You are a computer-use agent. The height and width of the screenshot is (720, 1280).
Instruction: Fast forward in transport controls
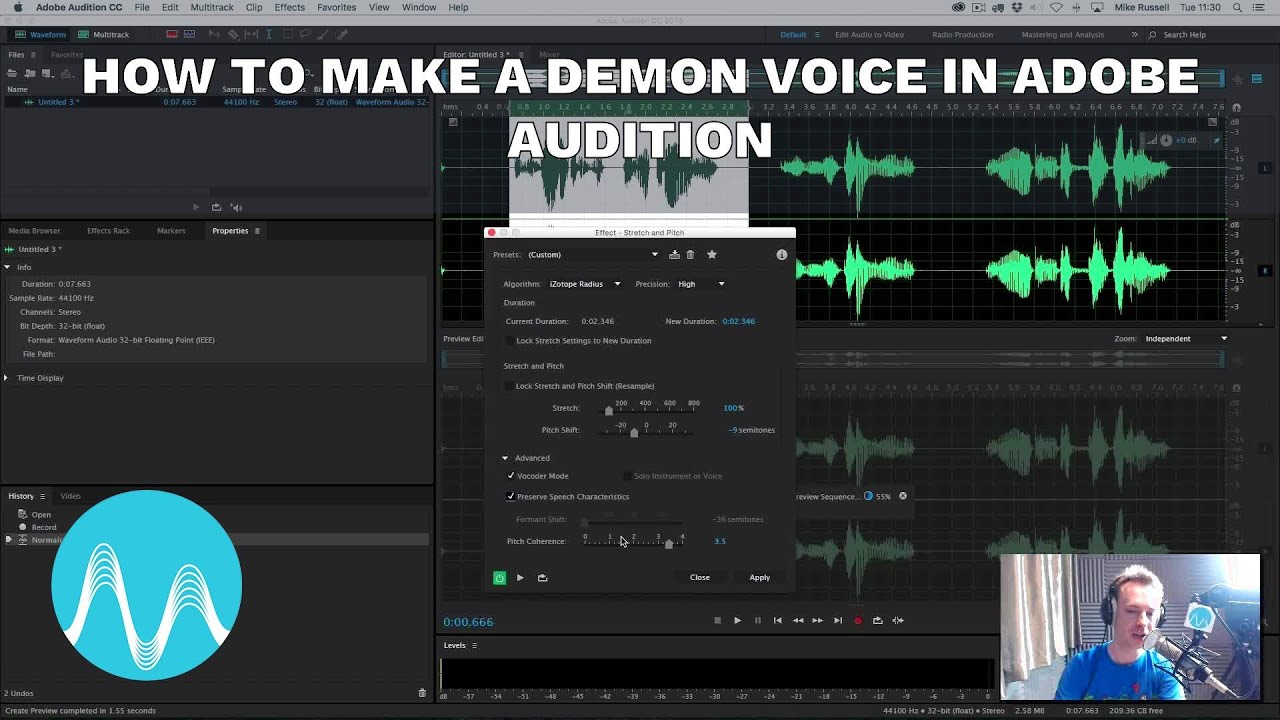click(x=817, y=620)
